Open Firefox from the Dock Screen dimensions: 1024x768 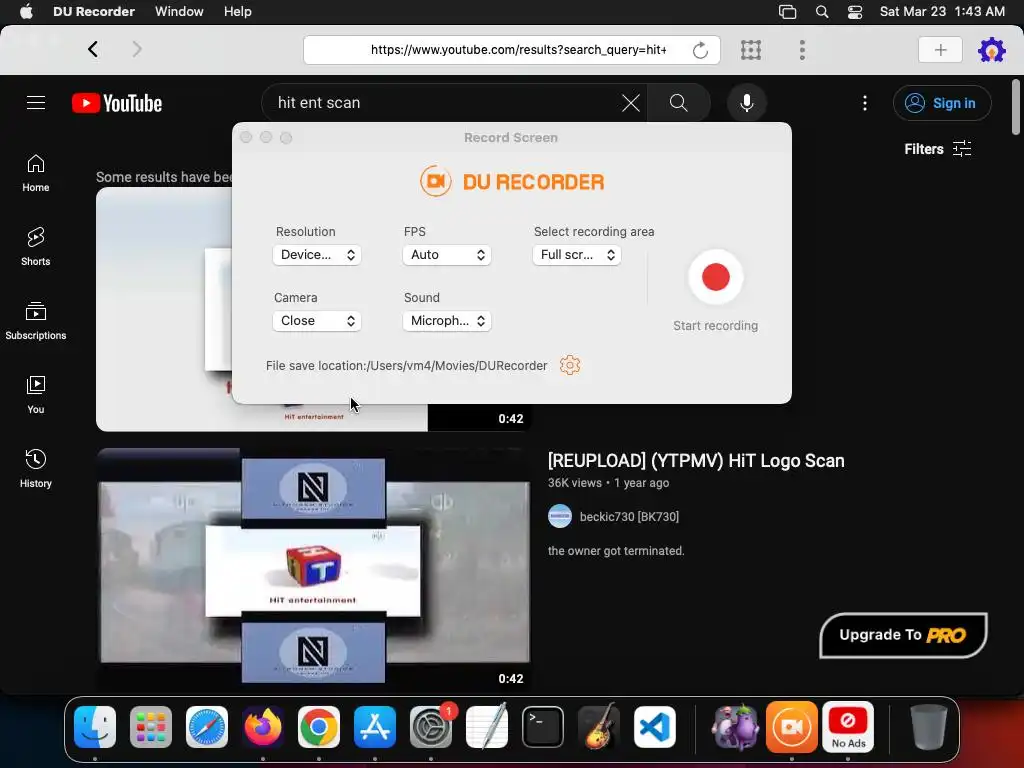pos(263,727)
